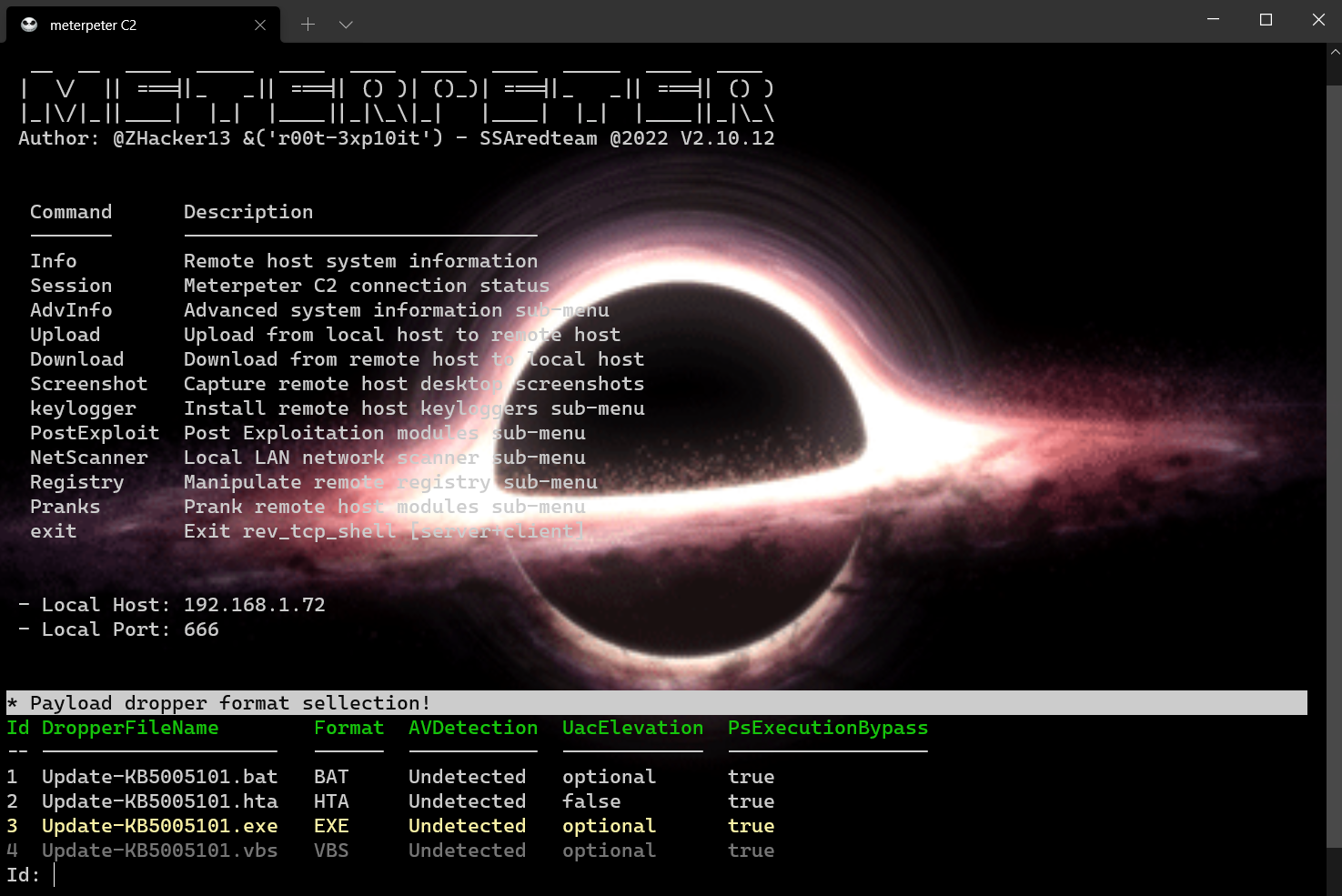Click 'Advanced system information sub-menu' description
The height and width of the screenshot is (896, 1342).
click(397, 310)
